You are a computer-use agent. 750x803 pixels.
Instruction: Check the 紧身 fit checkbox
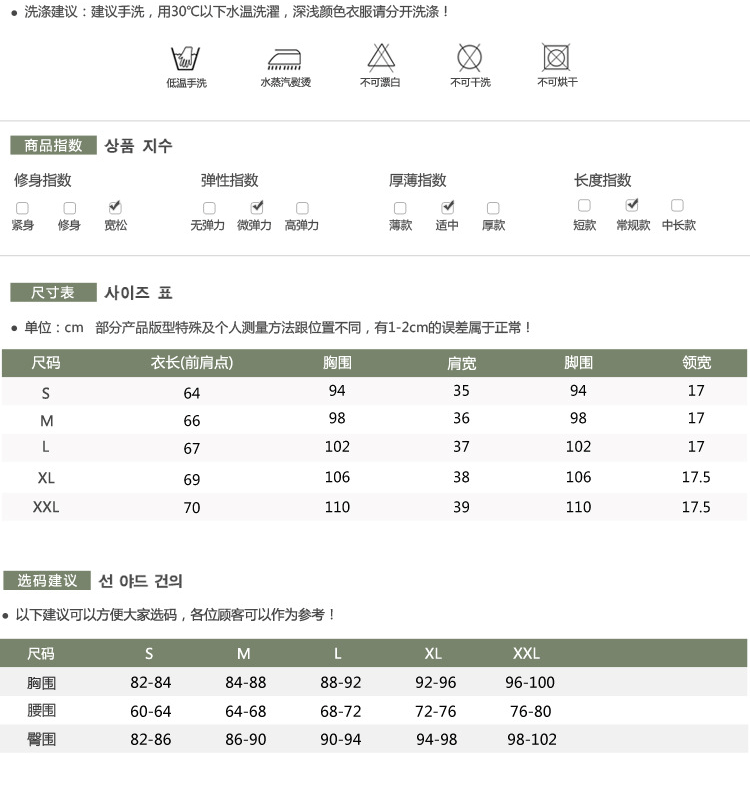click(22, 208)
